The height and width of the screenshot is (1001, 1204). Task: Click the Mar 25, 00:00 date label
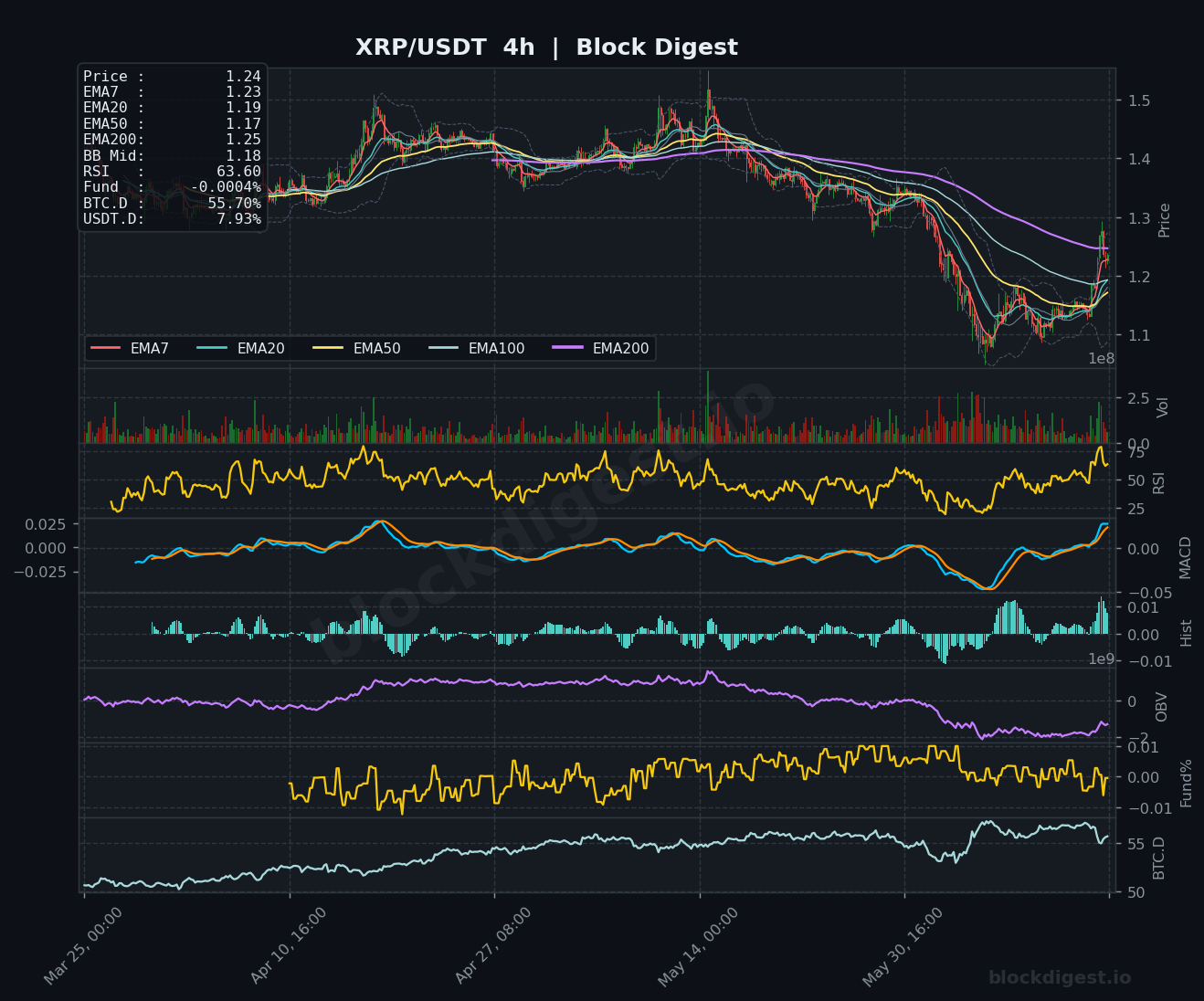pos(82,946)
